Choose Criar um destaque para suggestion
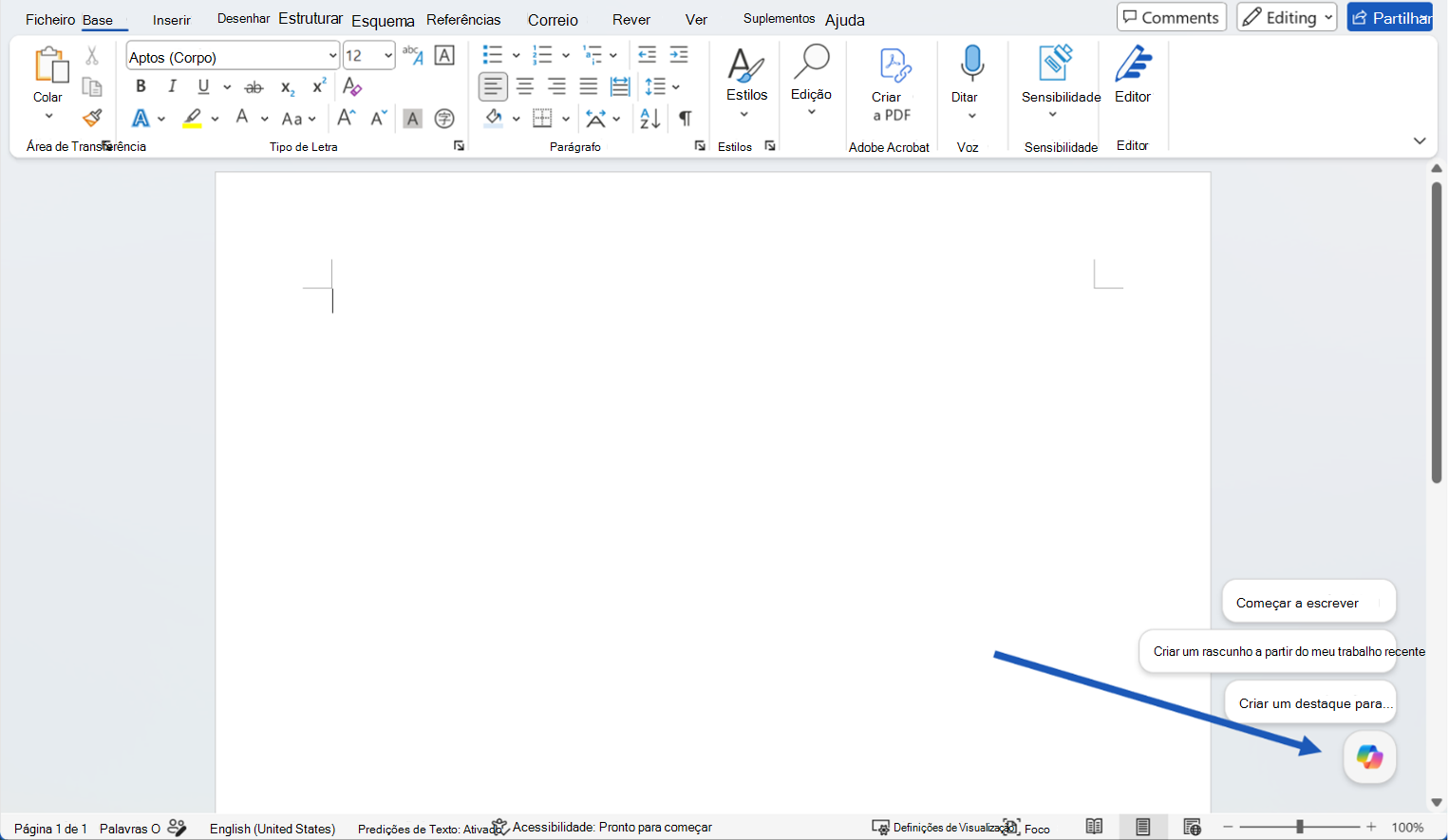Image resolution: width=1449 pixels, height=840 pixels. tap(1310, 702)
